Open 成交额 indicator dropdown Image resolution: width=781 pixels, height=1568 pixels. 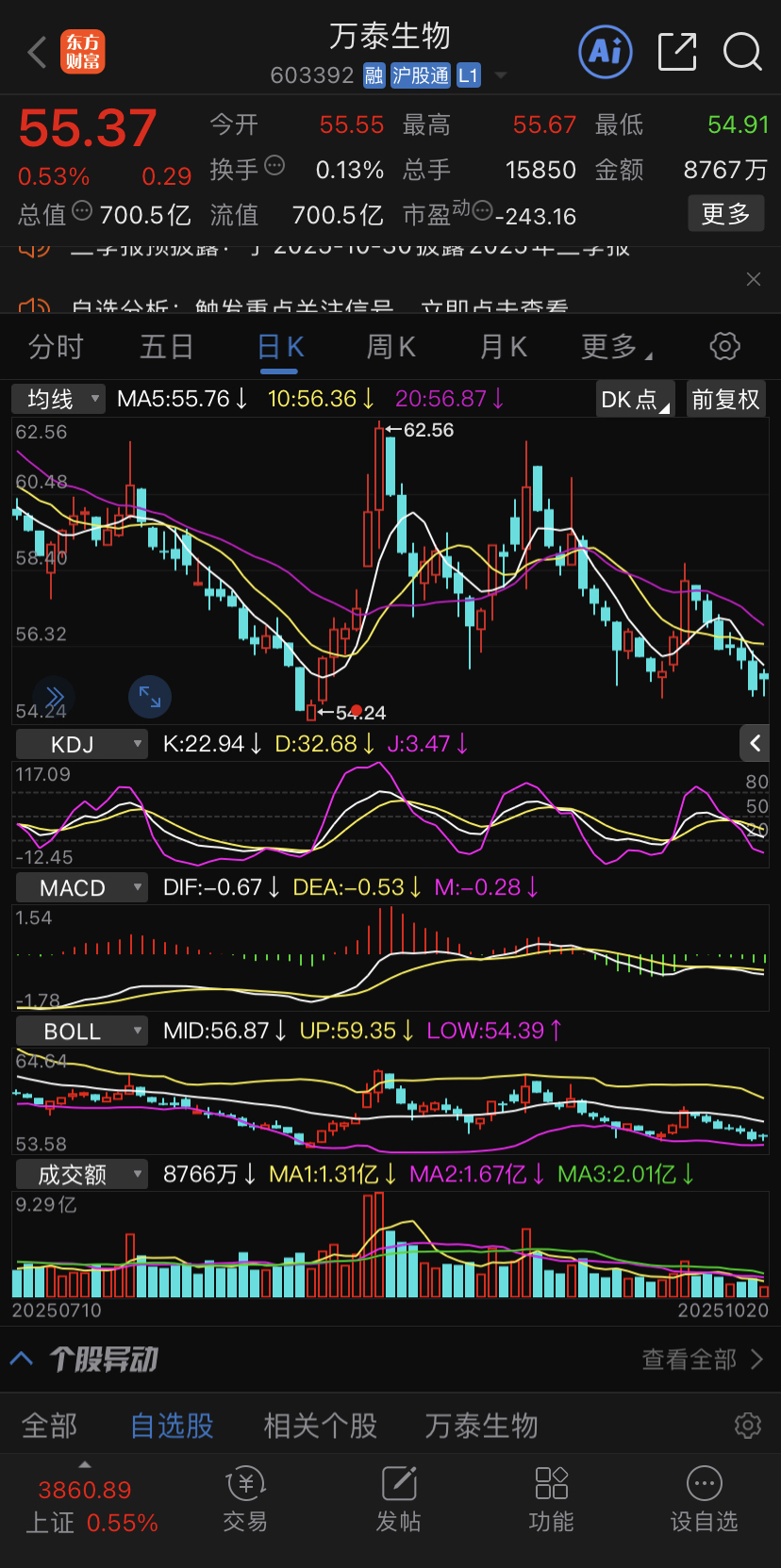pyautogui.click(x=82, y=1174)
